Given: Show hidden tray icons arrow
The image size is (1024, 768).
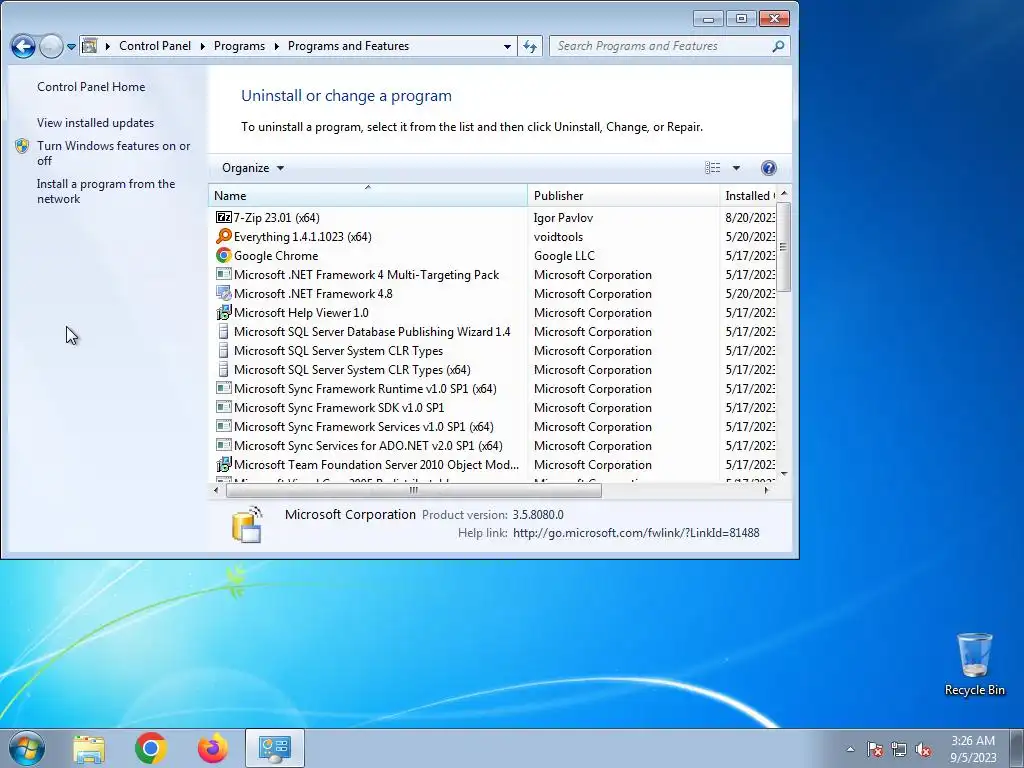Looking at the screenshot, I should point(850,749).
